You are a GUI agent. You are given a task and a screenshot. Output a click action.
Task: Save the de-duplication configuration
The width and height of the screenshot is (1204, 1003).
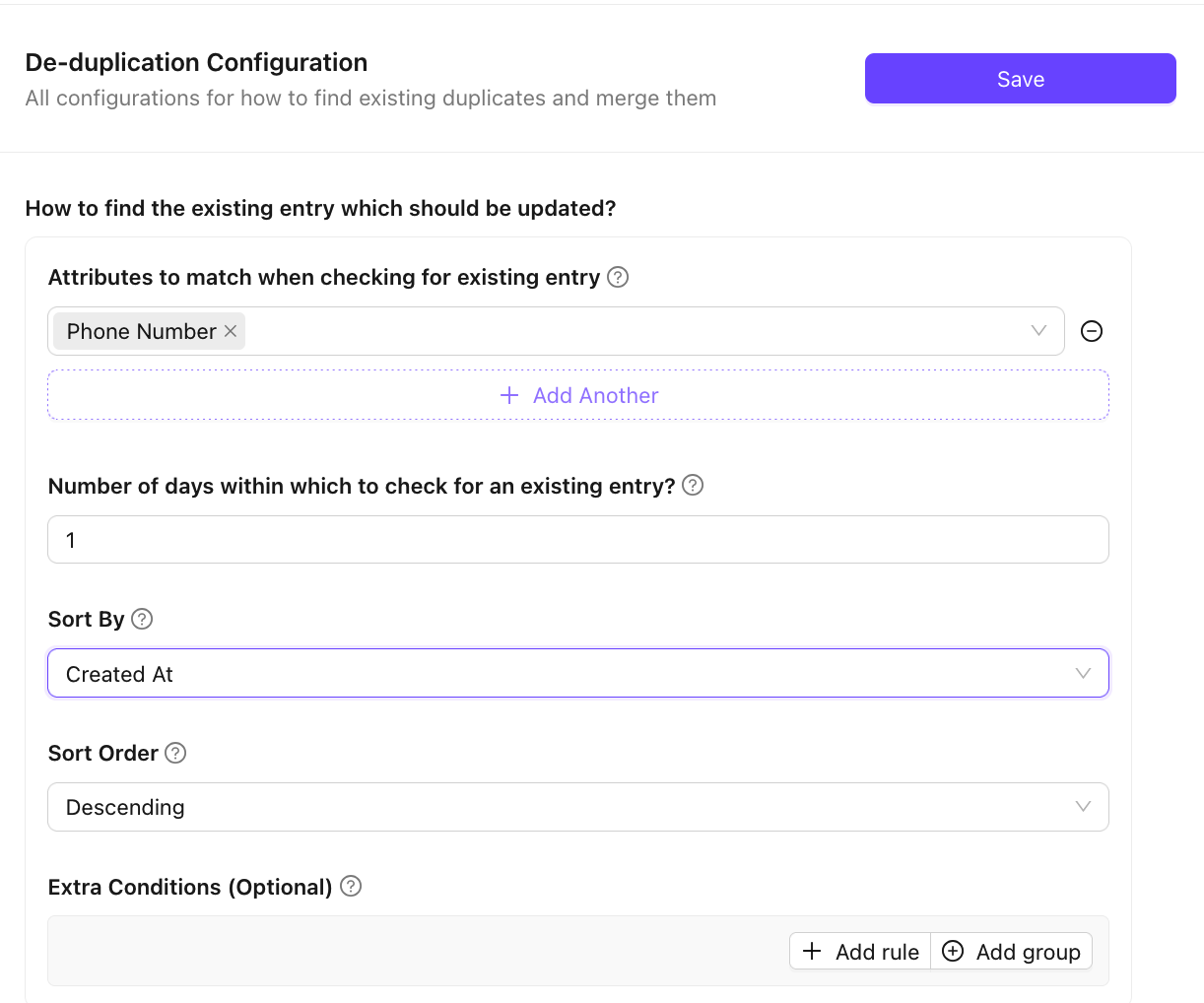(x=1020, y=79)
